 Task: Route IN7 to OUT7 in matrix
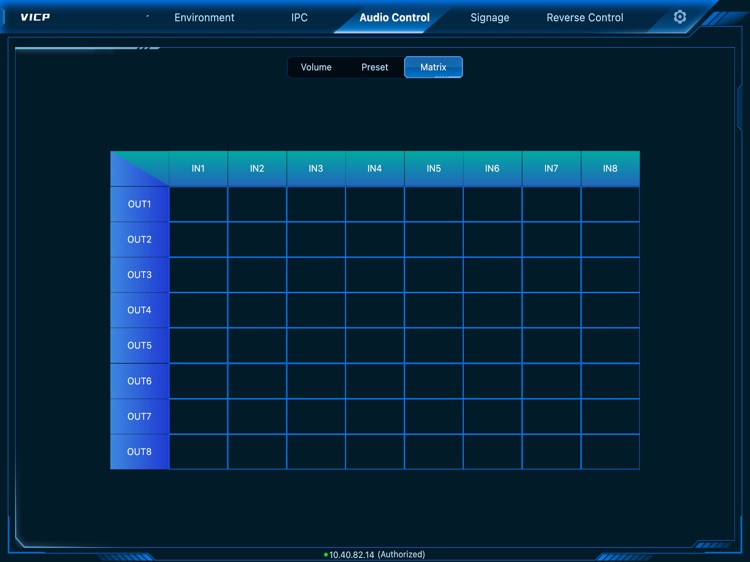tap(551, 417)
